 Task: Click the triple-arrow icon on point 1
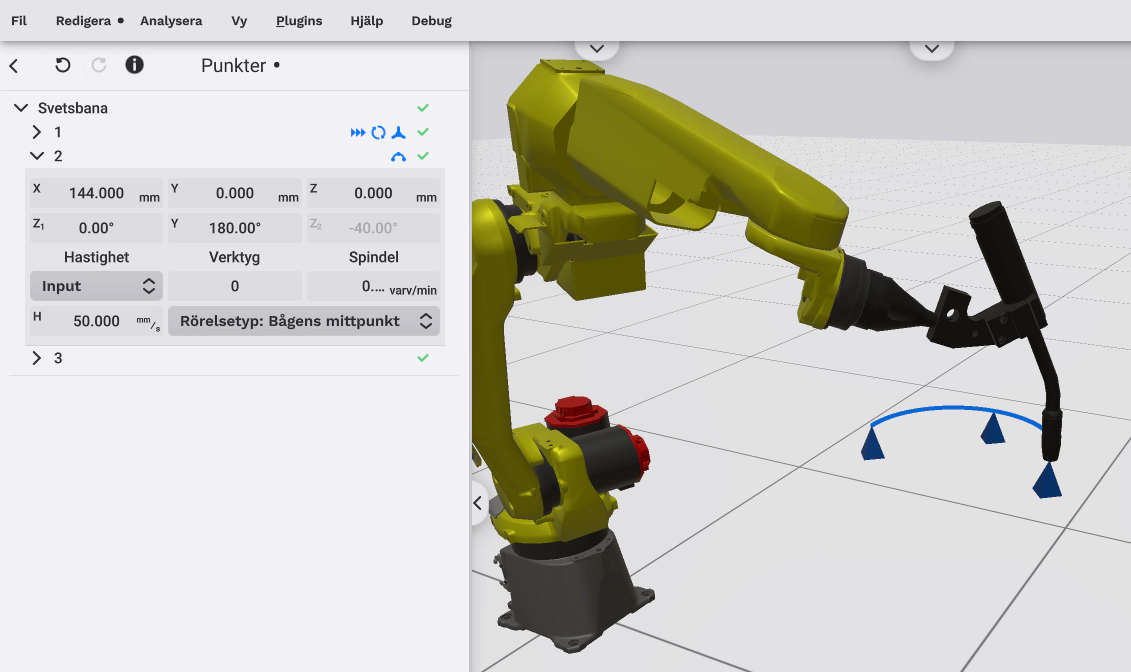coord(358,132)
